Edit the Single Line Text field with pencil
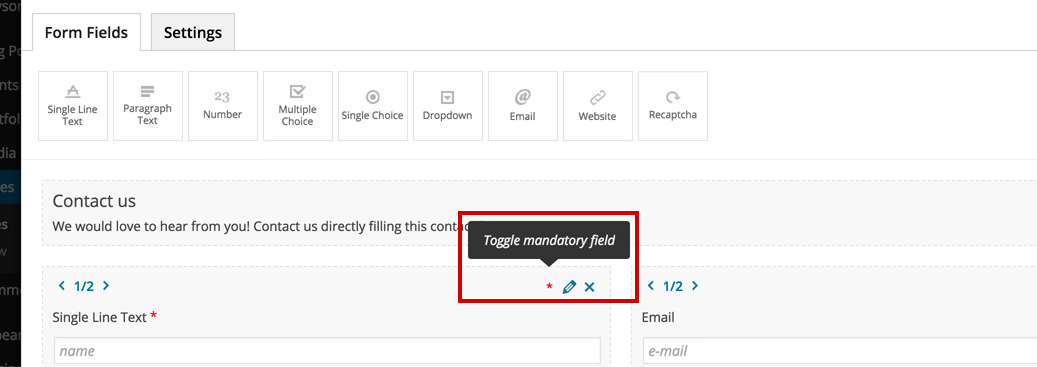Screen dimensions: 1037x367 [569, 287]
